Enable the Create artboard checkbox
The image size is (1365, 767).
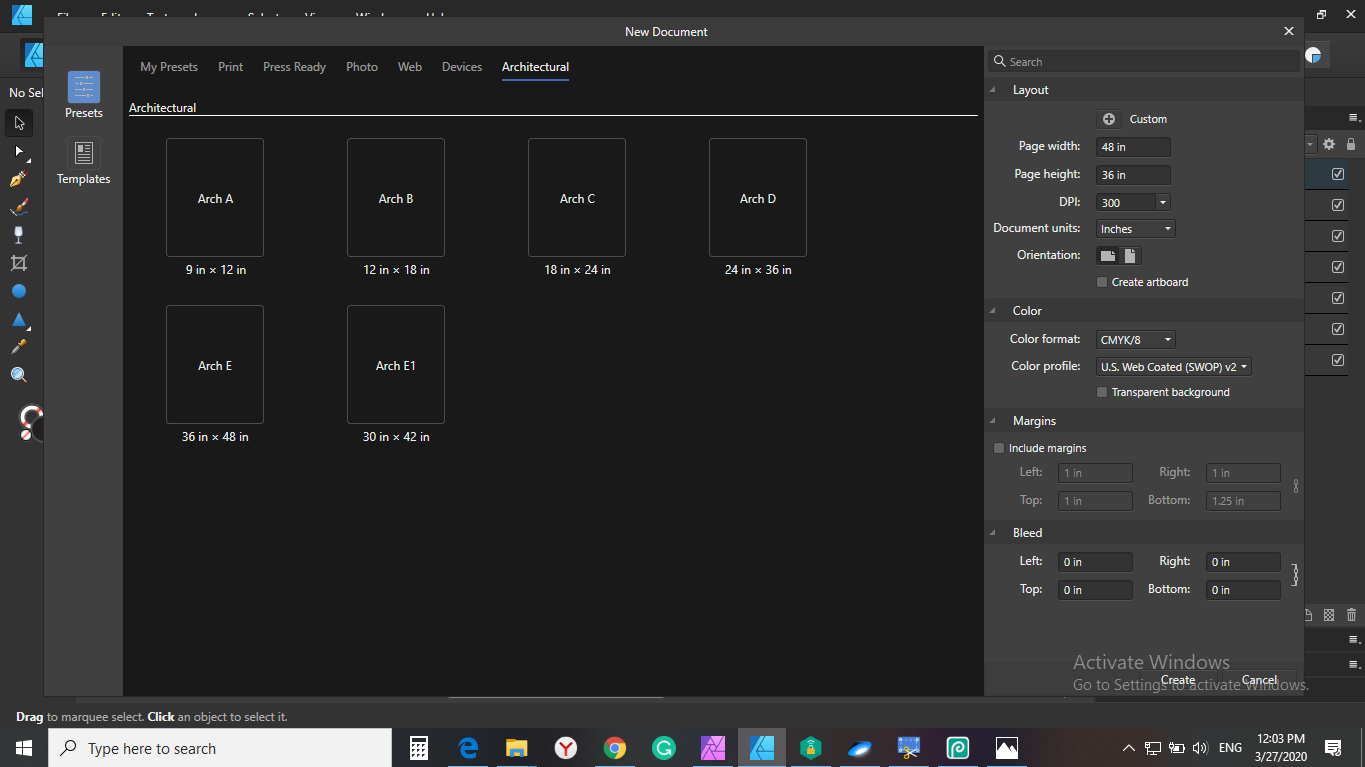[x=1102, y=282]
